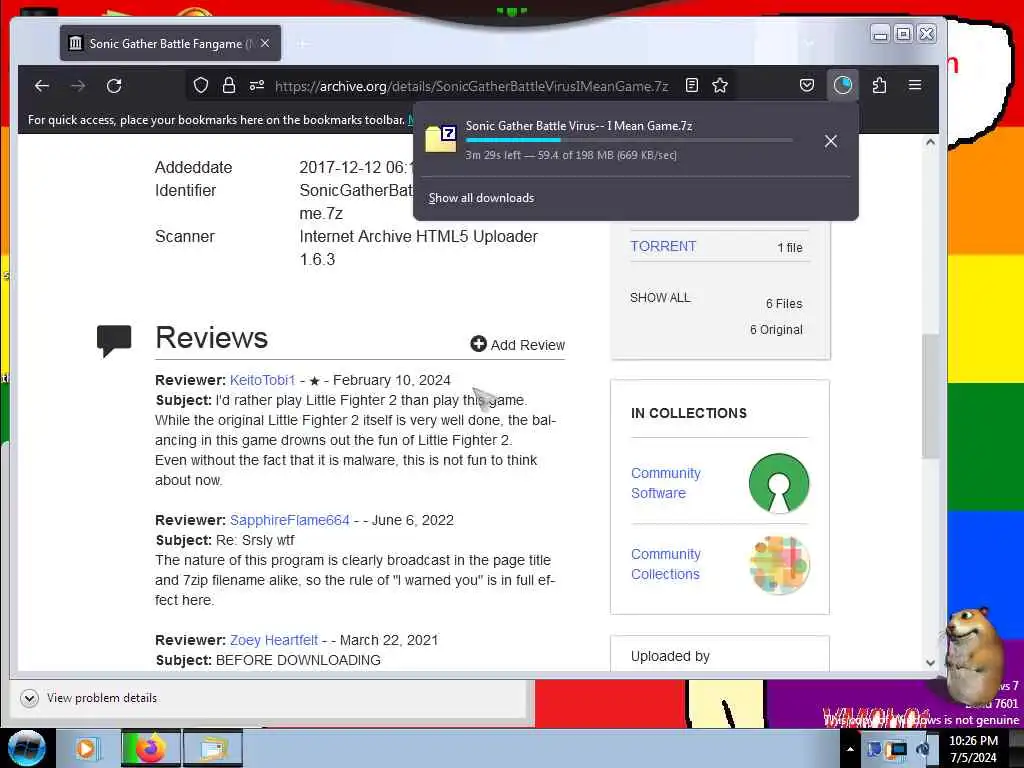Open the volume tray icon
The width and height of the screenshot is (1024, 768).
[923, 749]
